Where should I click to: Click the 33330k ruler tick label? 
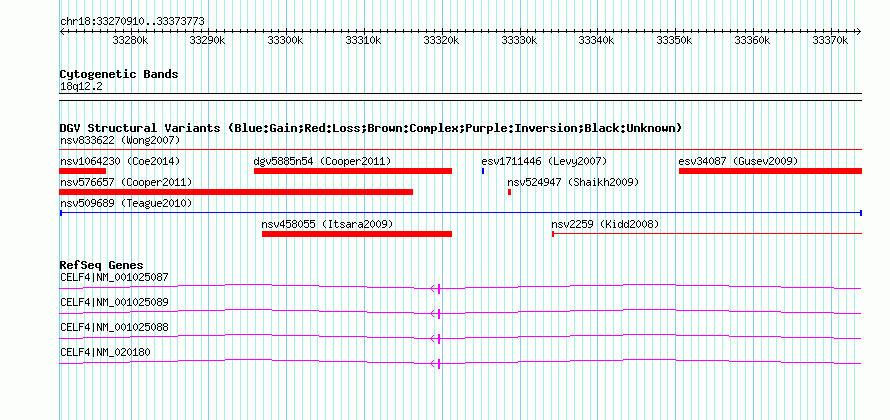tap(519, 40)
